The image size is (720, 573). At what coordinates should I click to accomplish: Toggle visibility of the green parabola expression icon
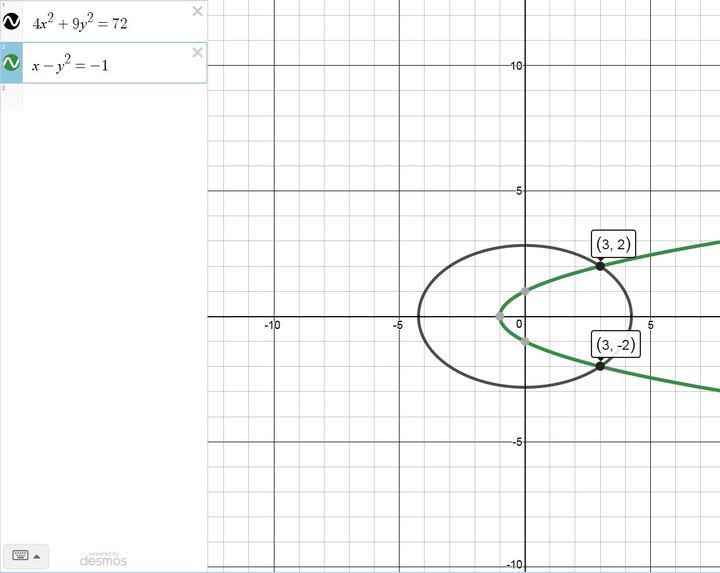[12, 63]
